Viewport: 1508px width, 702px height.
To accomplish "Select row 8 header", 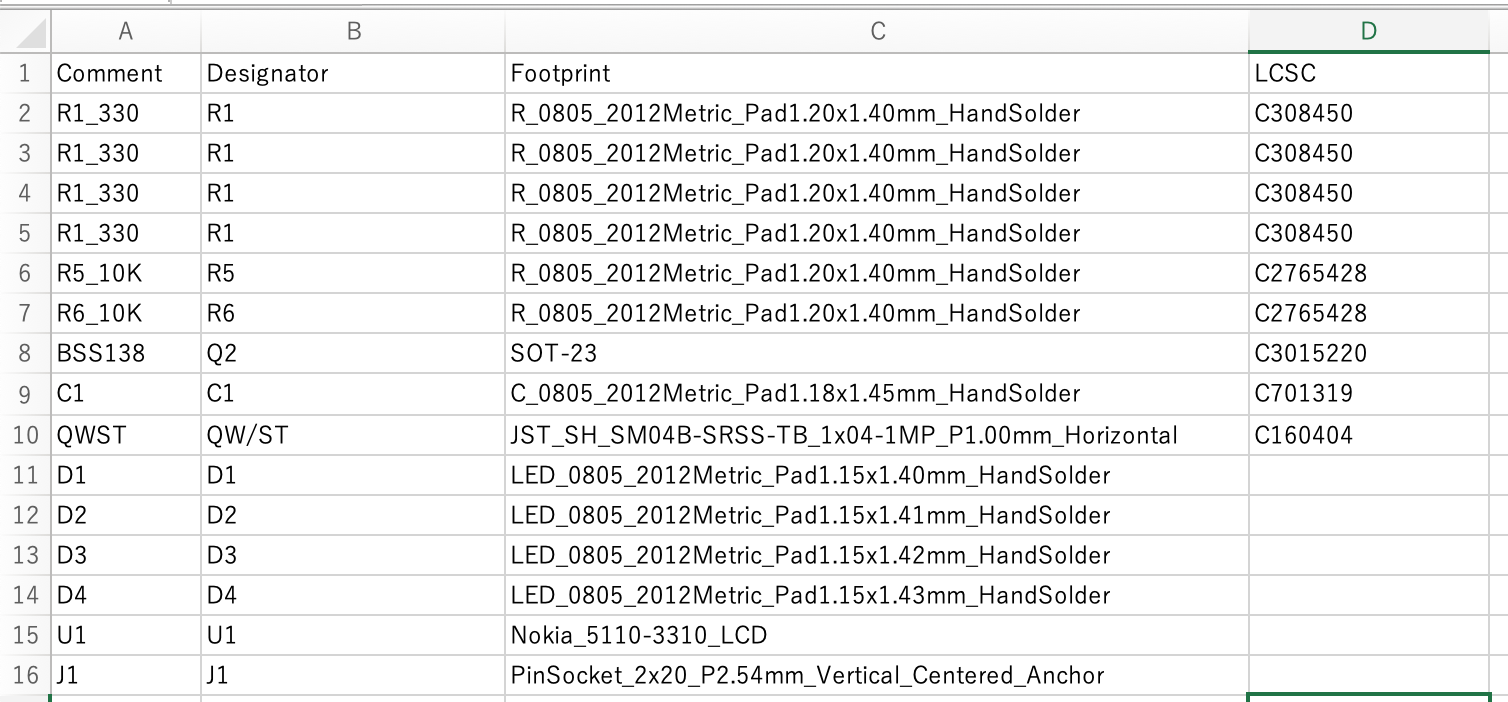I will pos(25,353).
